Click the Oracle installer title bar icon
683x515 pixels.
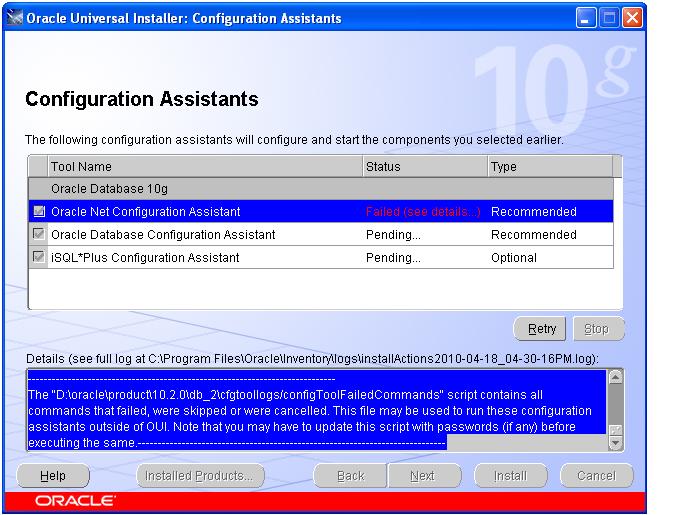click(x=14, y=18)
